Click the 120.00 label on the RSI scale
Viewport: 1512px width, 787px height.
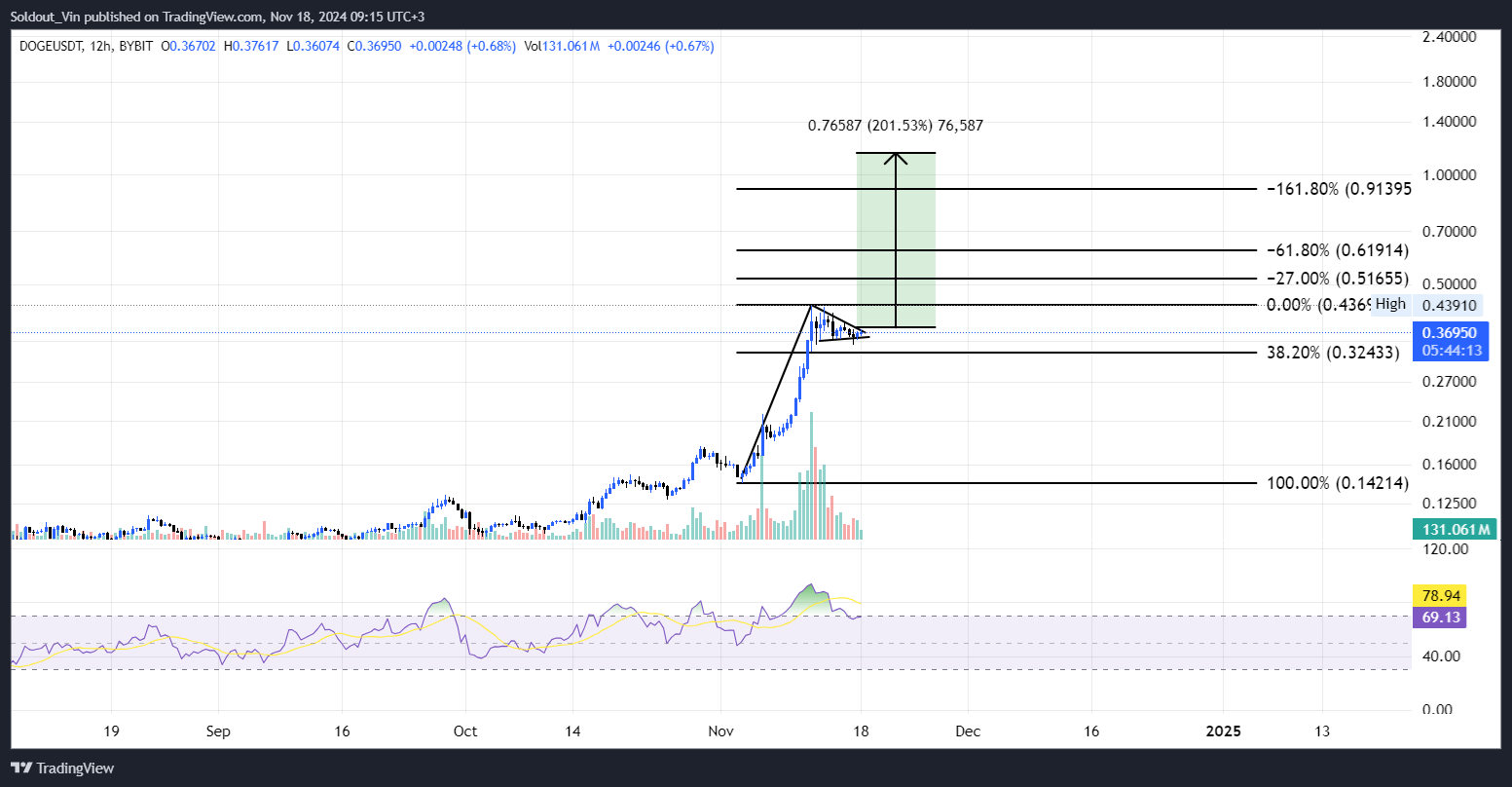(x=1445, y=549)
